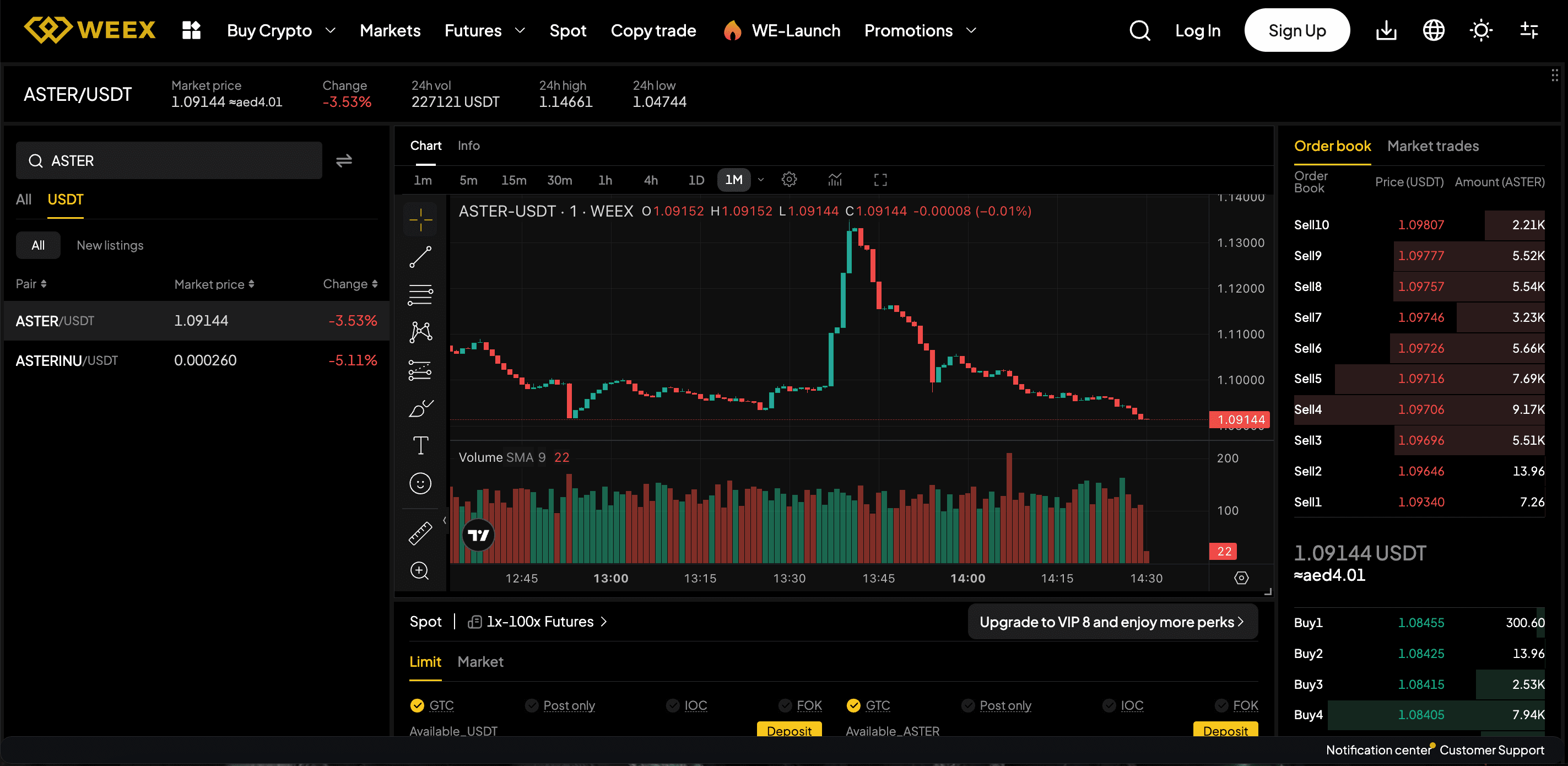Viewport: 1568px width, 766px height.
Task: Insert an emoji sticker on the chart
Action: click(420, 483)
